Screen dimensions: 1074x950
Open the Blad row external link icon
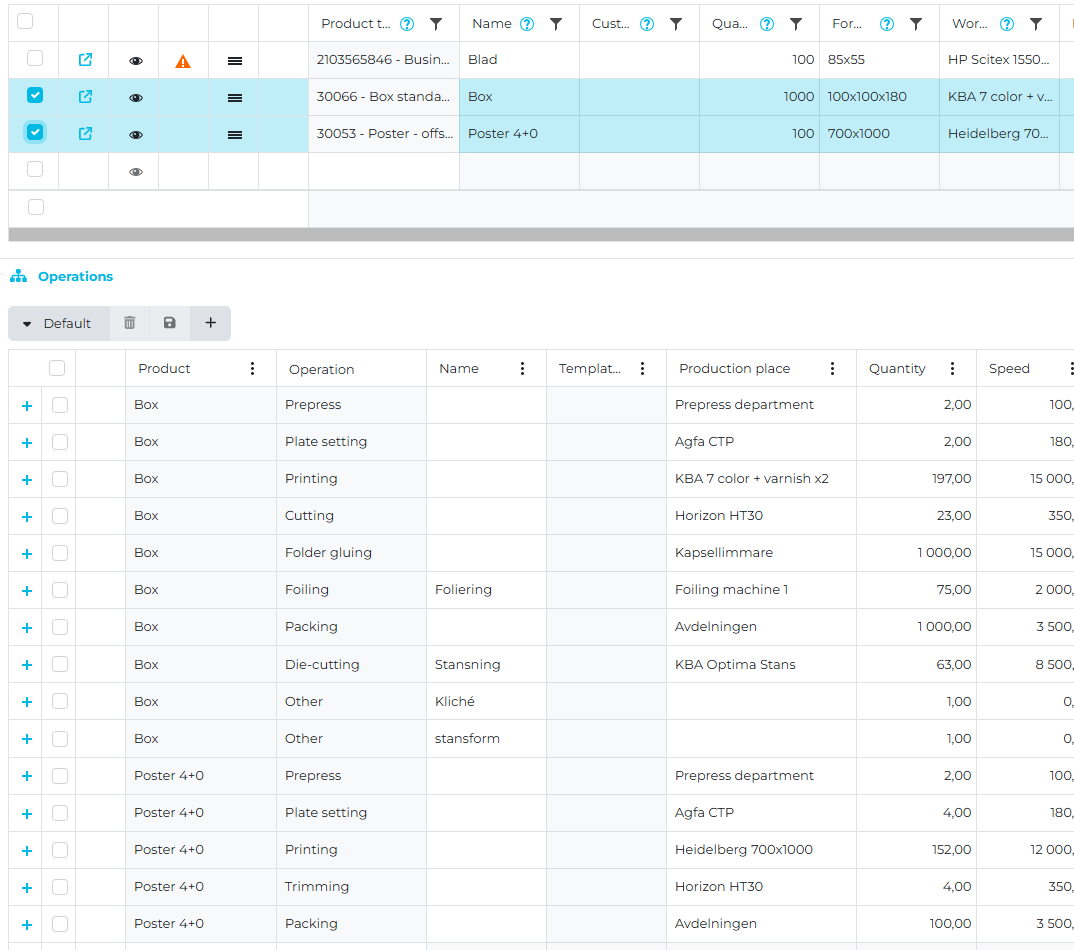tap(85, 60)
